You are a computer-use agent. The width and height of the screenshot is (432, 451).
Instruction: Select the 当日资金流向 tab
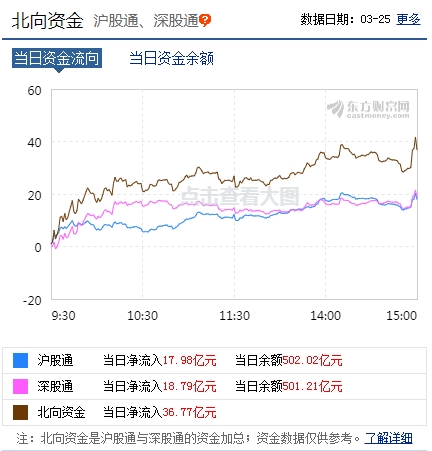click(57, 58)
